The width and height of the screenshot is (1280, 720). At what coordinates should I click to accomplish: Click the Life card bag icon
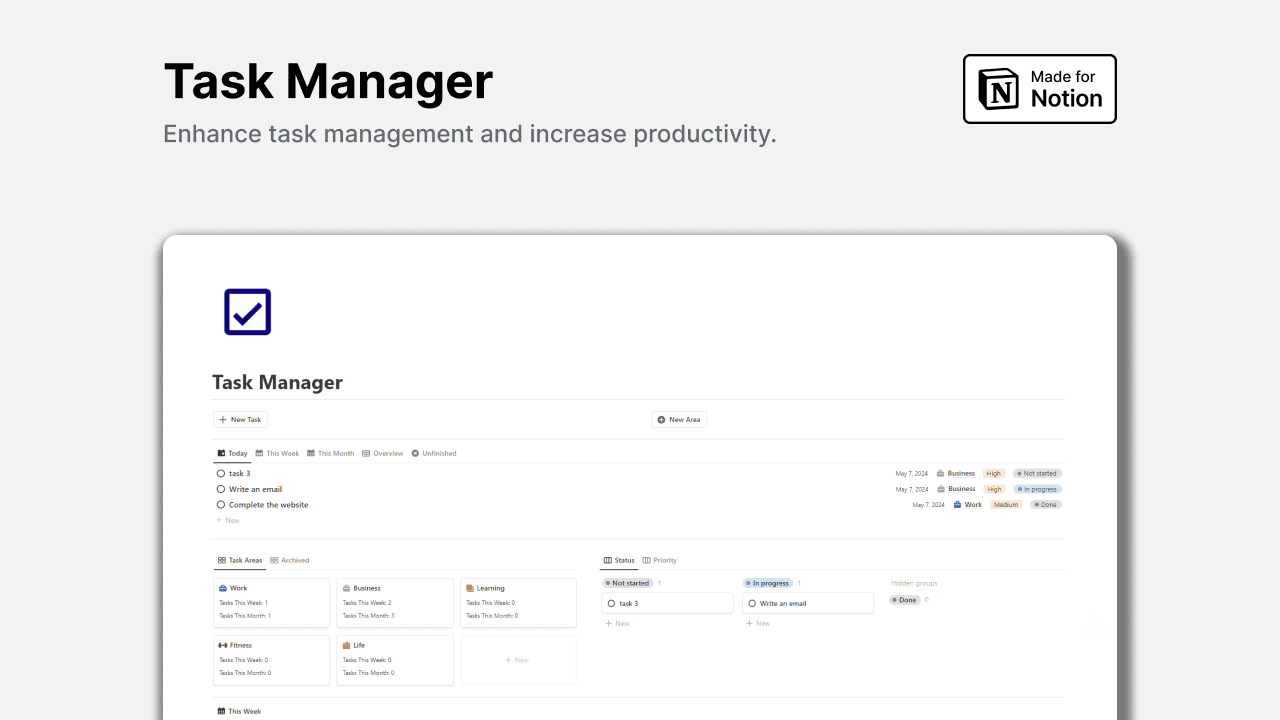click(346, 645)
